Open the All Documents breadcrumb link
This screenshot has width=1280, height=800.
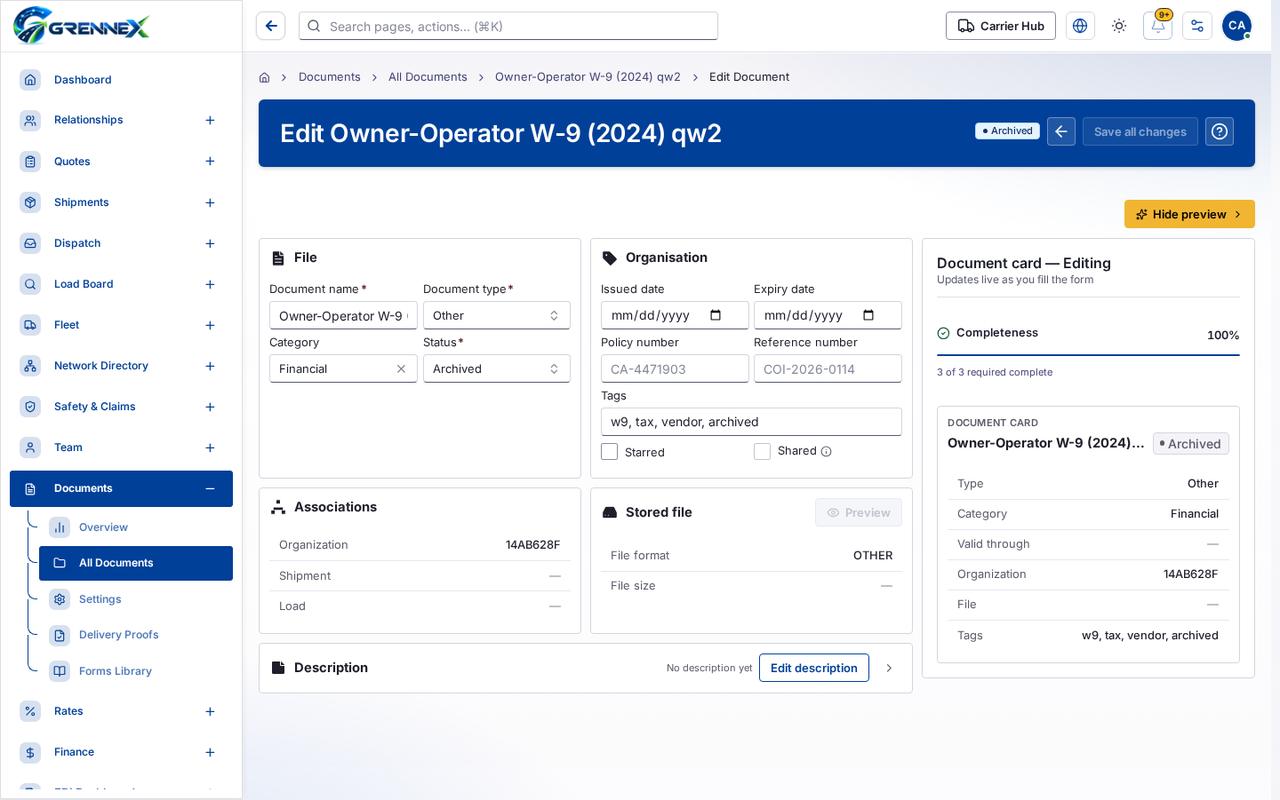[x=427, y=77]
